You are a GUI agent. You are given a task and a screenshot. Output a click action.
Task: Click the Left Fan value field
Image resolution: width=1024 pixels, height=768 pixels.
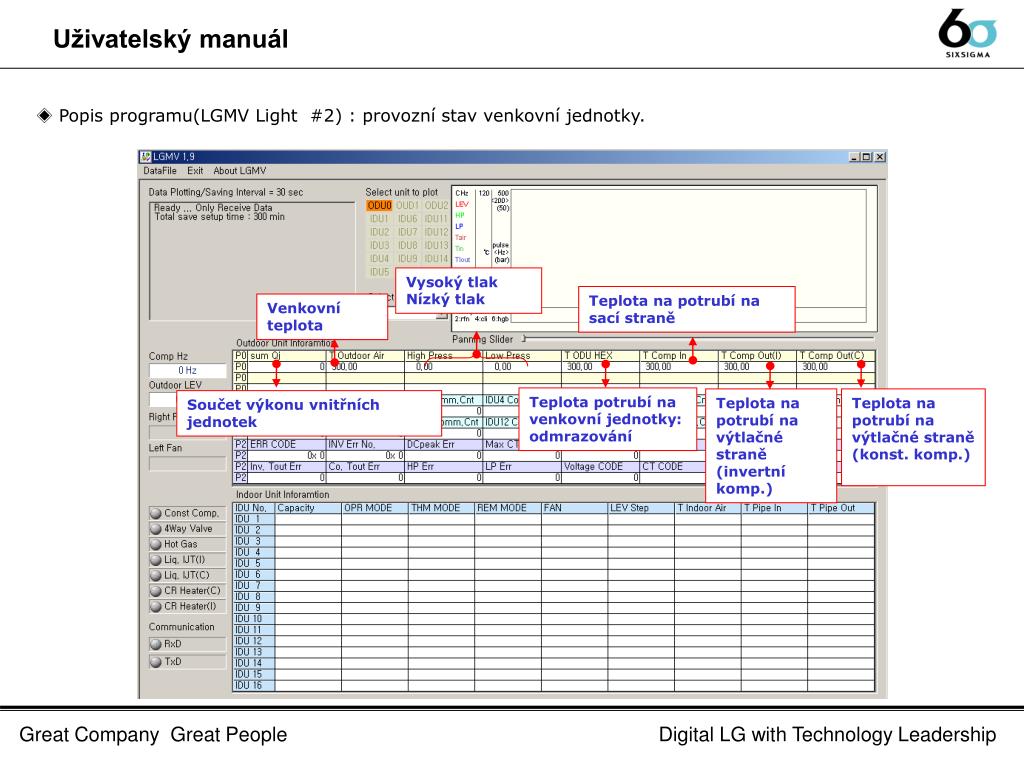(188, 464)
